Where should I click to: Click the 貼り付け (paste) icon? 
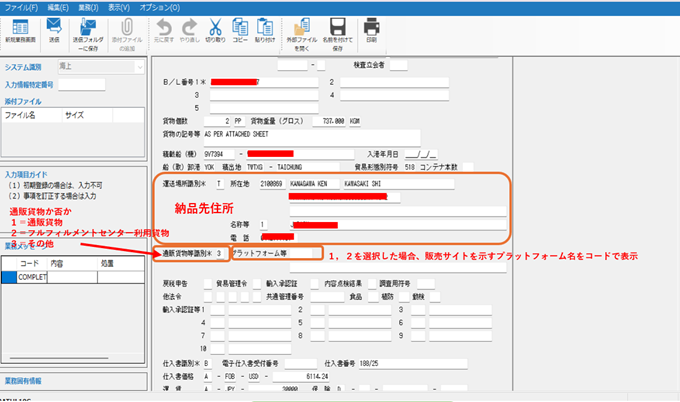265,28
